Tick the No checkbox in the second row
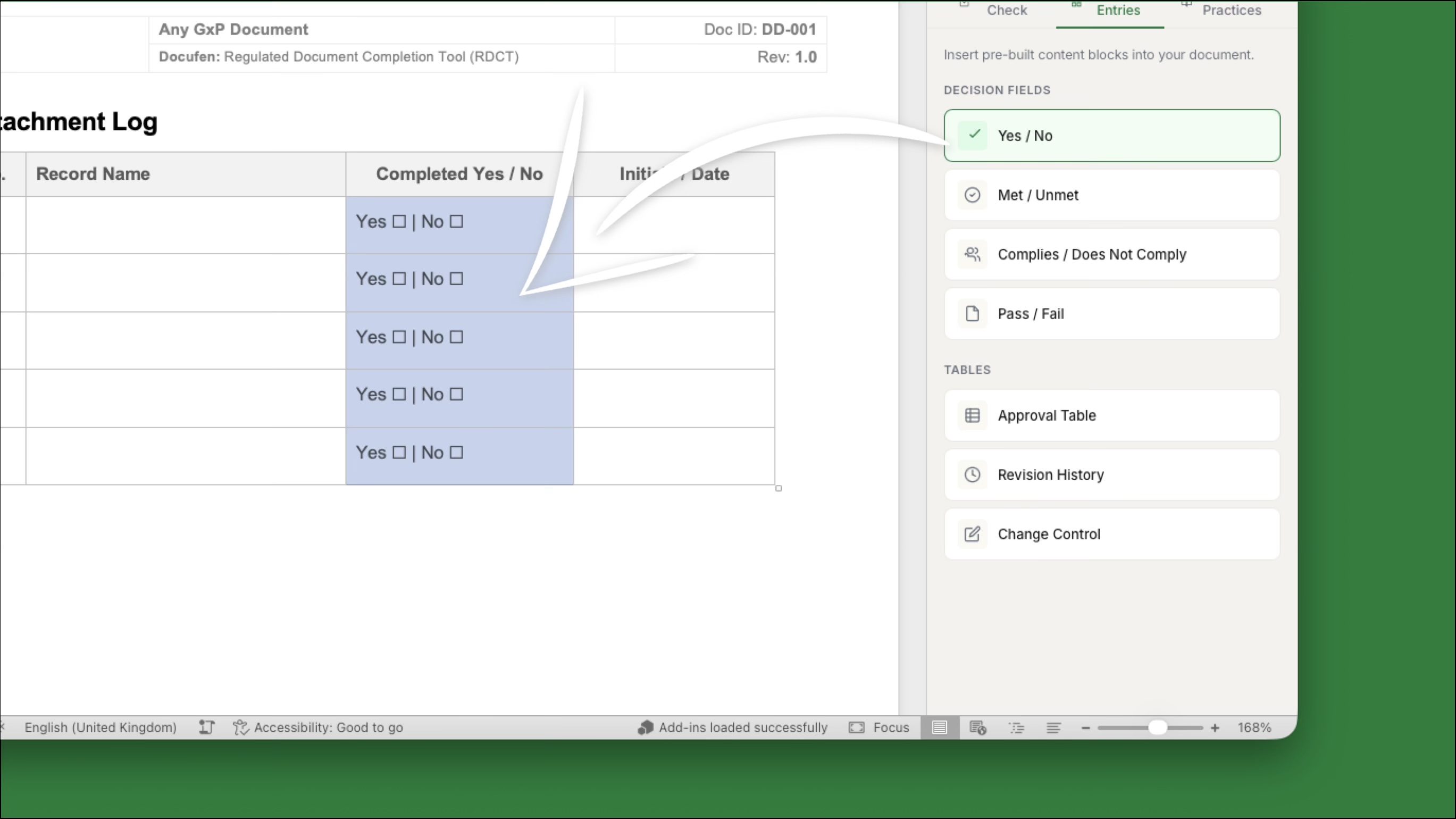Viewport: 1456px width, 819px height. coord(456,279)
